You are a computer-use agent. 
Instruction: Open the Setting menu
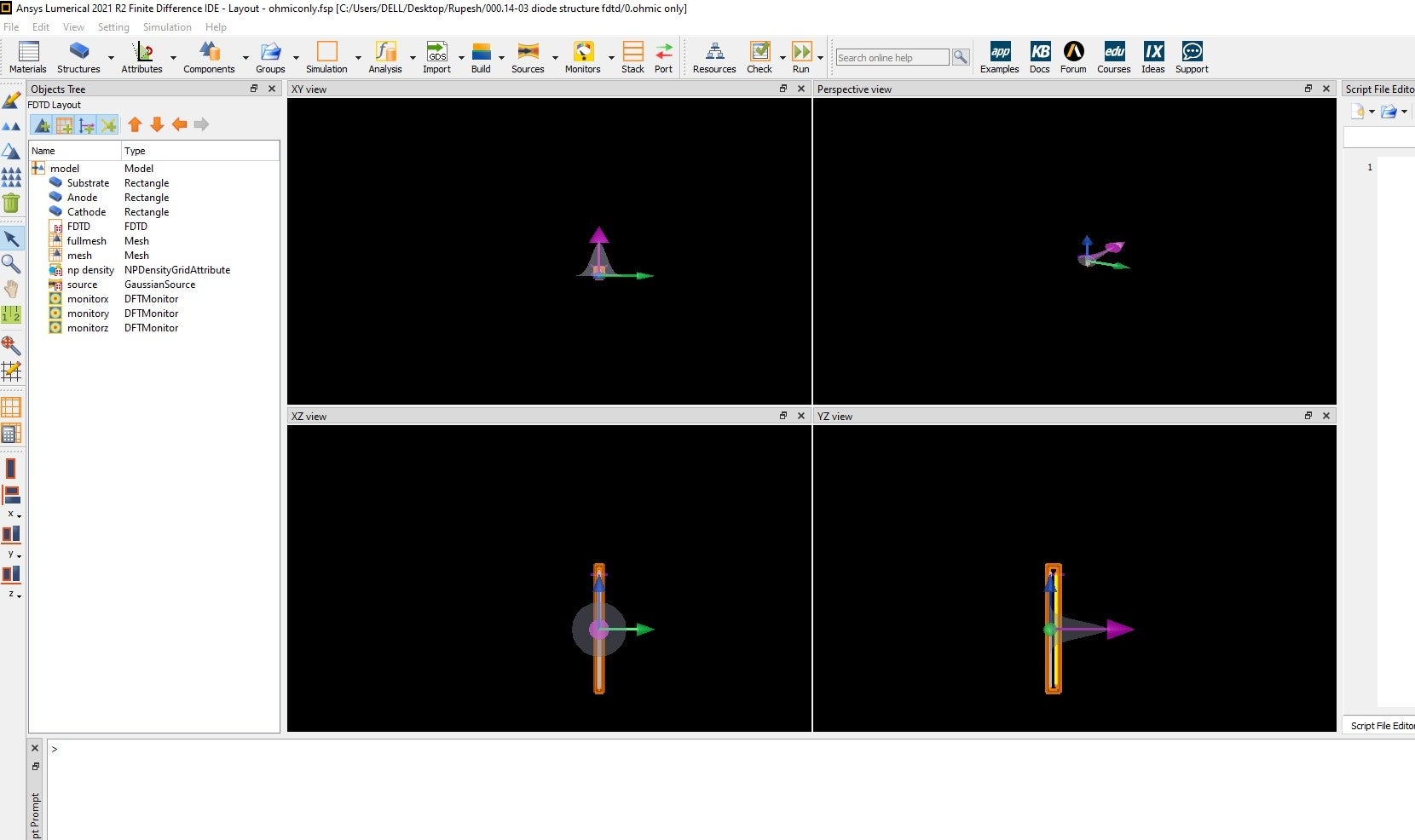click(113, 27)
